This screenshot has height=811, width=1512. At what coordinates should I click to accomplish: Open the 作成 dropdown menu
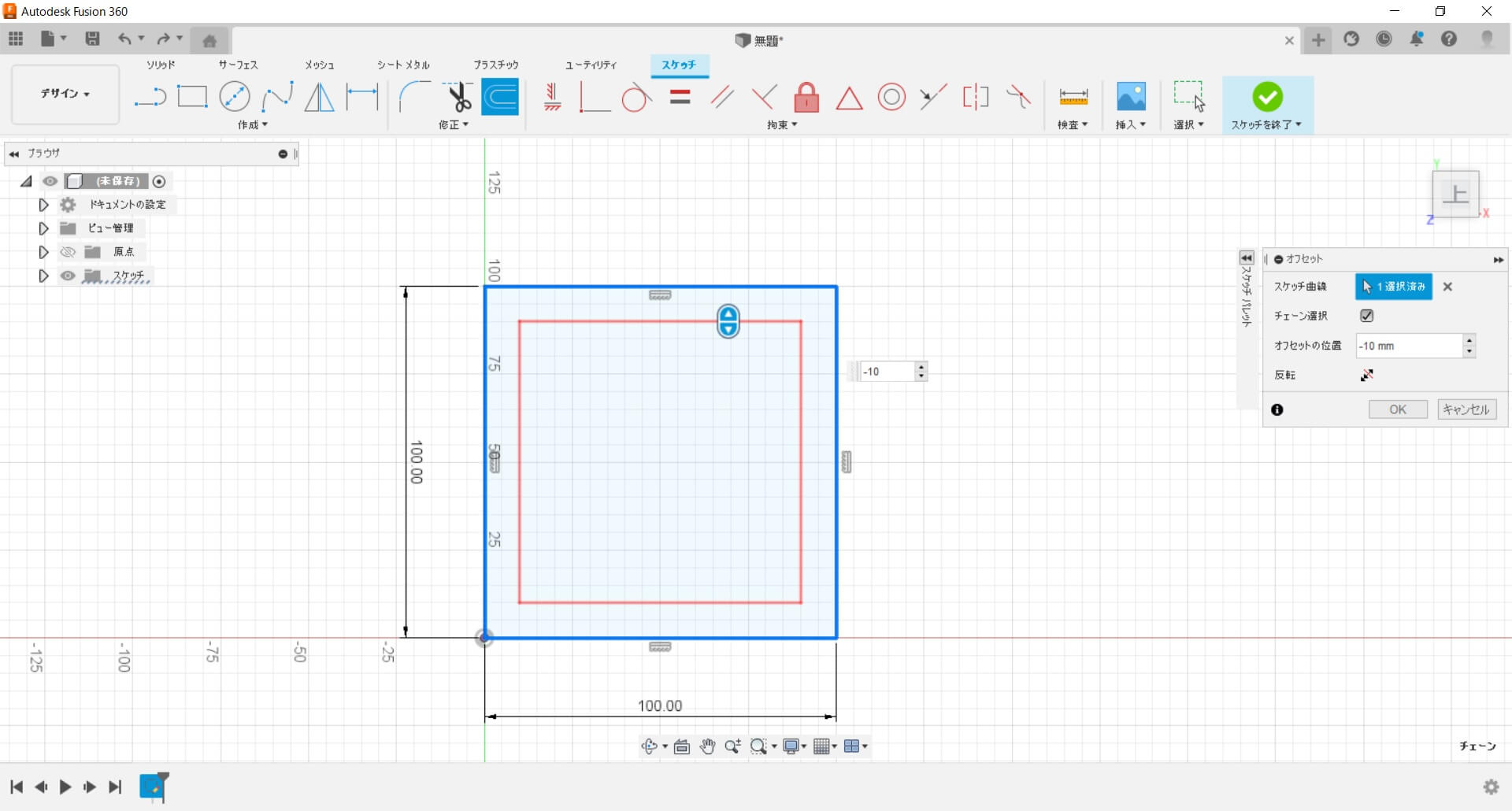[253, 125]
